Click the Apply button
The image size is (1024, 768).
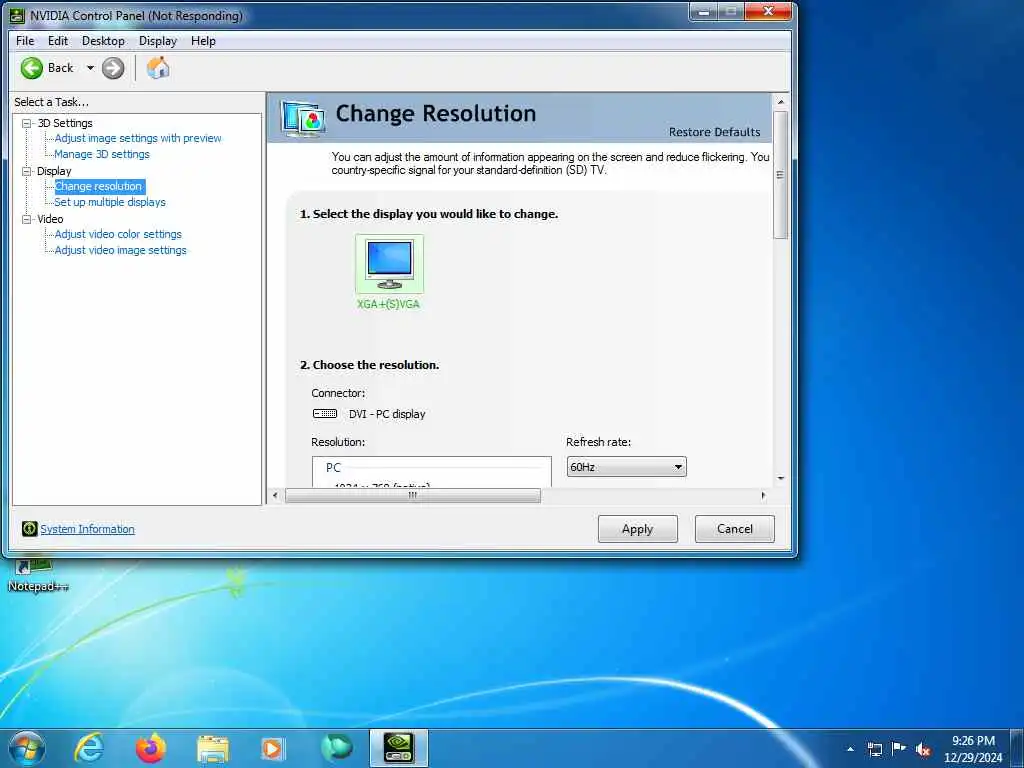[x=637, y=529]
